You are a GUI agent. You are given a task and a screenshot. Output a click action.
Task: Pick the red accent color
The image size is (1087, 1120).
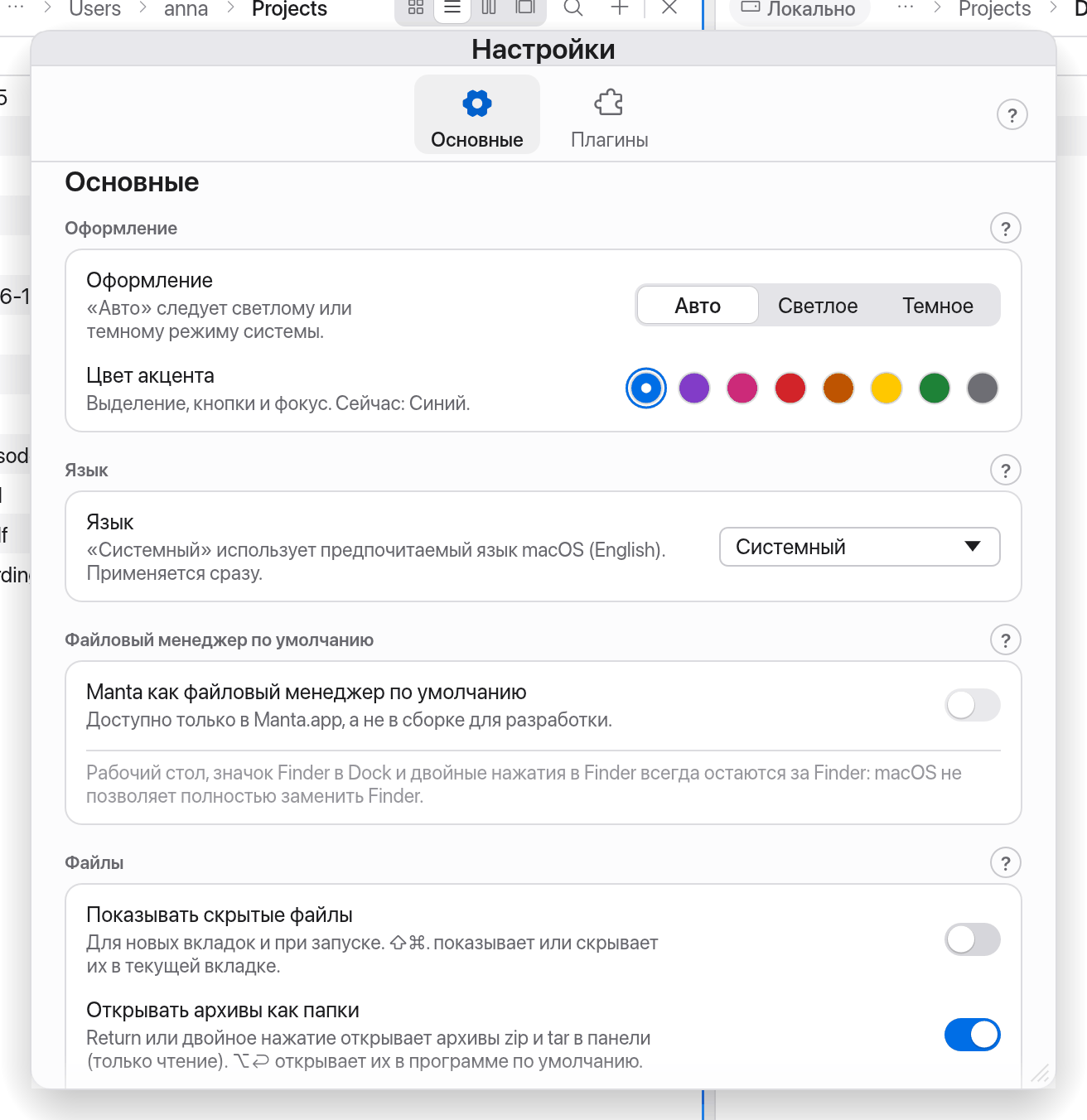[x=790, y=389]
